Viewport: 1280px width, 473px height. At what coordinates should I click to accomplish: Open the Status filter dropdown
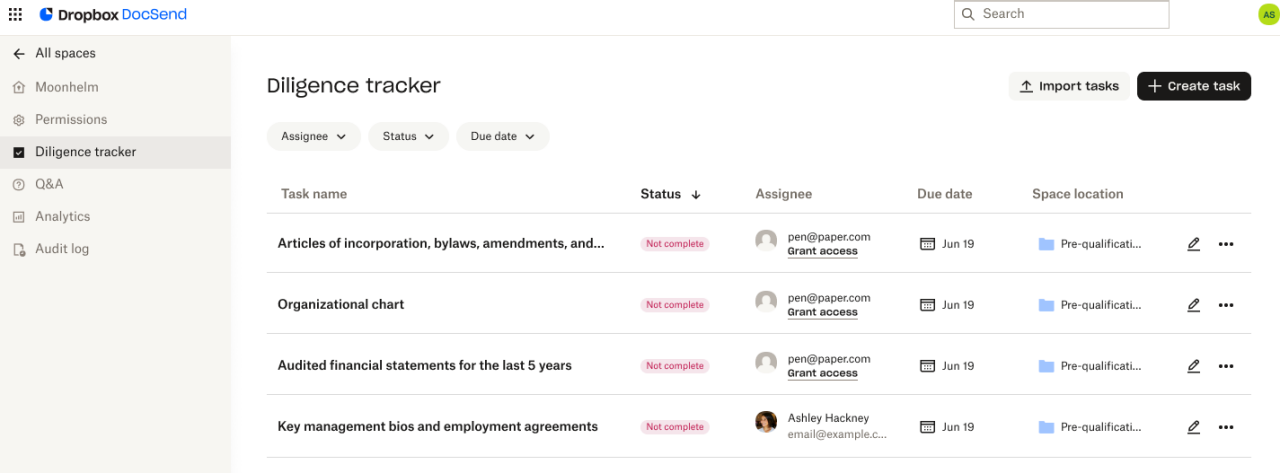tap(408, 136)
